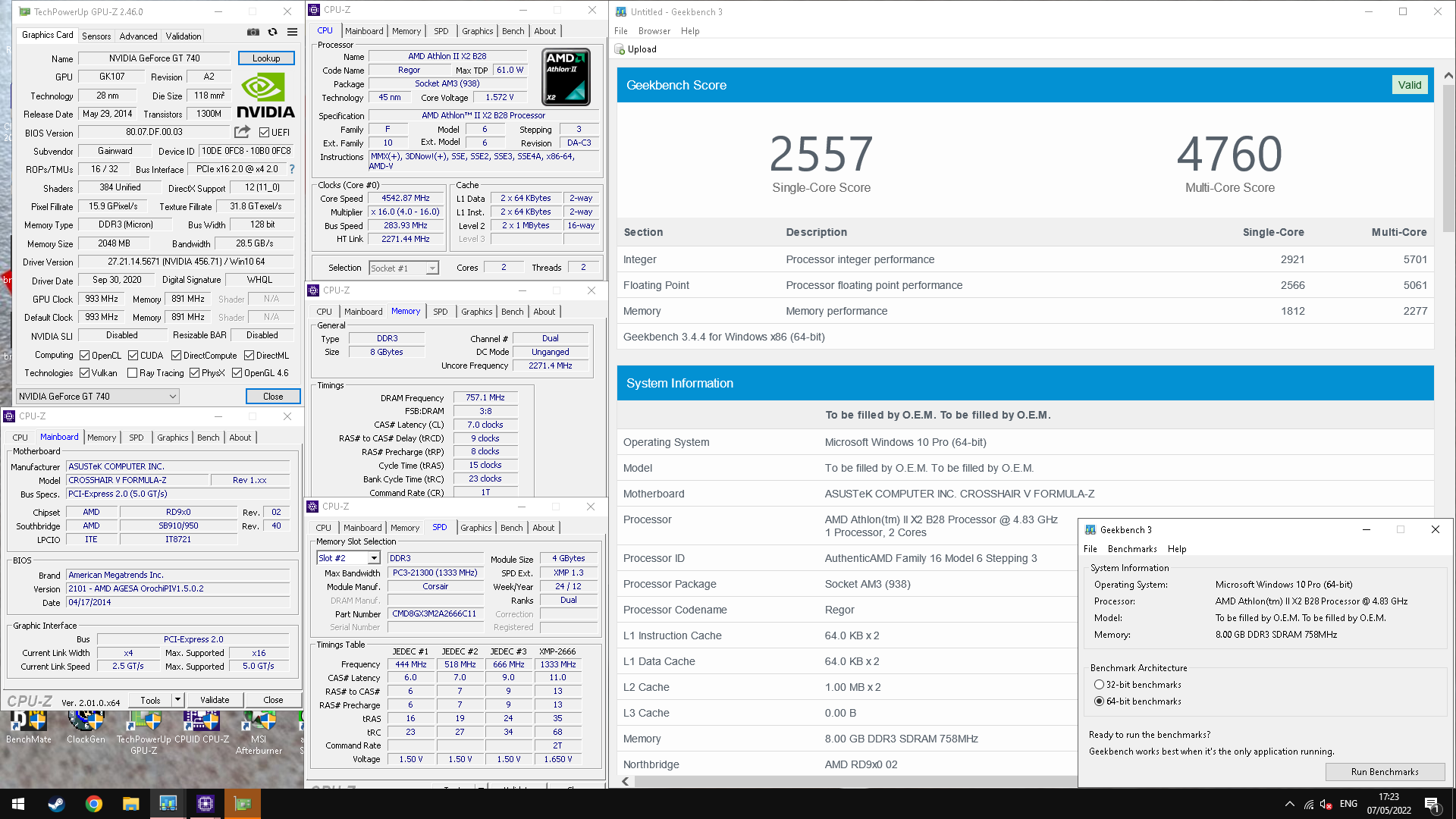The width and height of the screenshot is (1456, 819).
Task: Open the NVIDIA GeForce GT 740 GPU dropdown
Action: pos(98,396)
